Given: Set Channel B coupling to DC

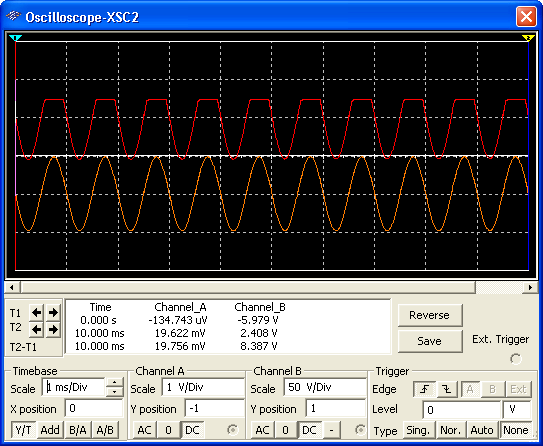Looking at the screenshot, I should point(309,430).
